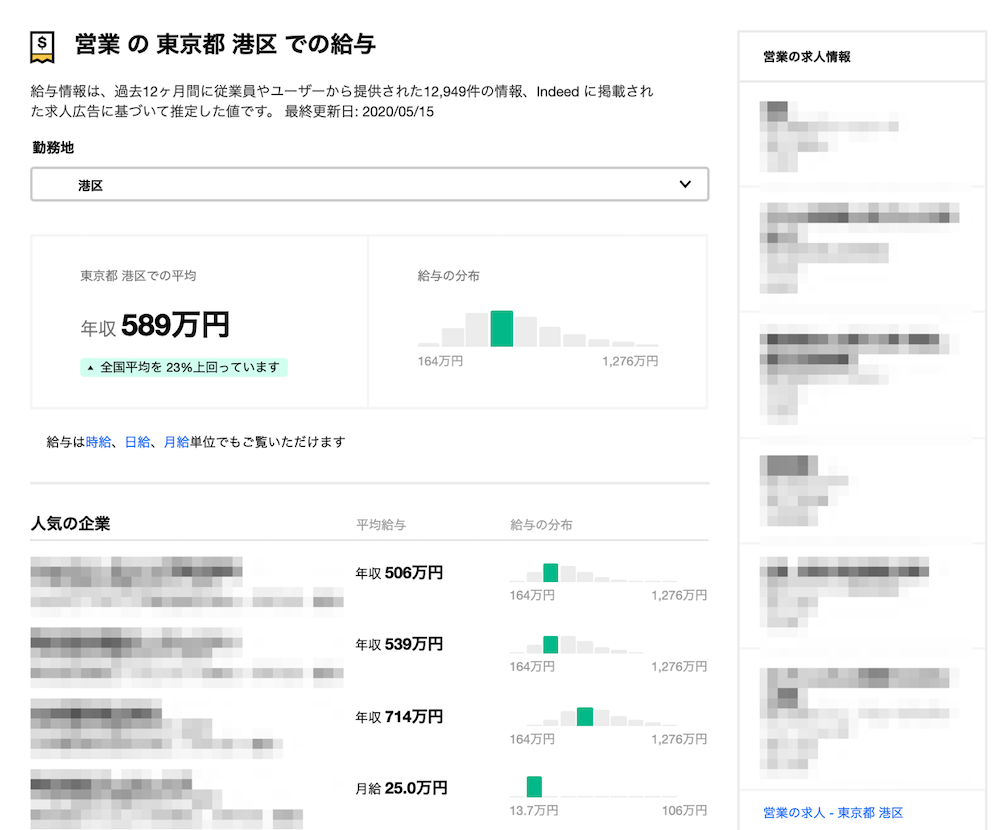This screenshot has width=1000, height=830.
Task: Select the 全国平均を 23%上回っています badge text
Action: 190,368
